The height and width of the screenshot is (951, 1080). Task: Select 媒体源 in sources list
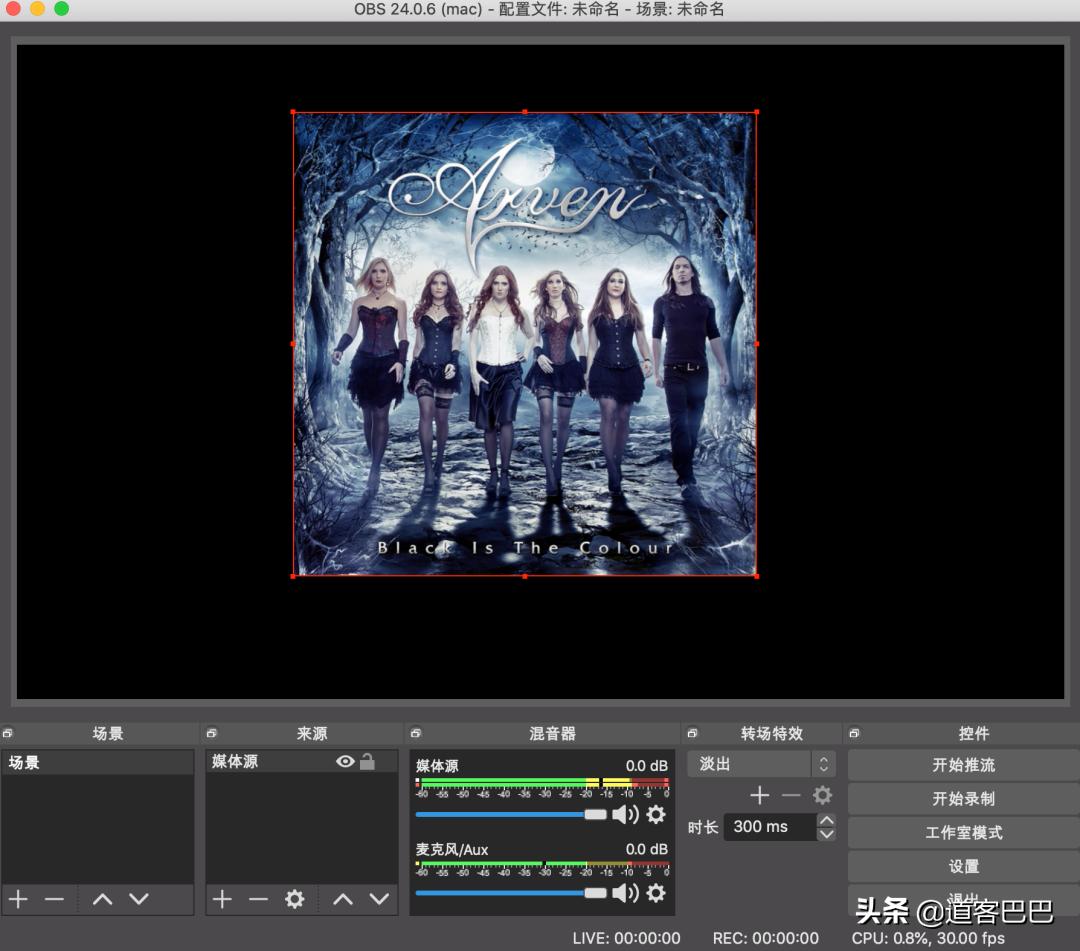coord(302,761)
